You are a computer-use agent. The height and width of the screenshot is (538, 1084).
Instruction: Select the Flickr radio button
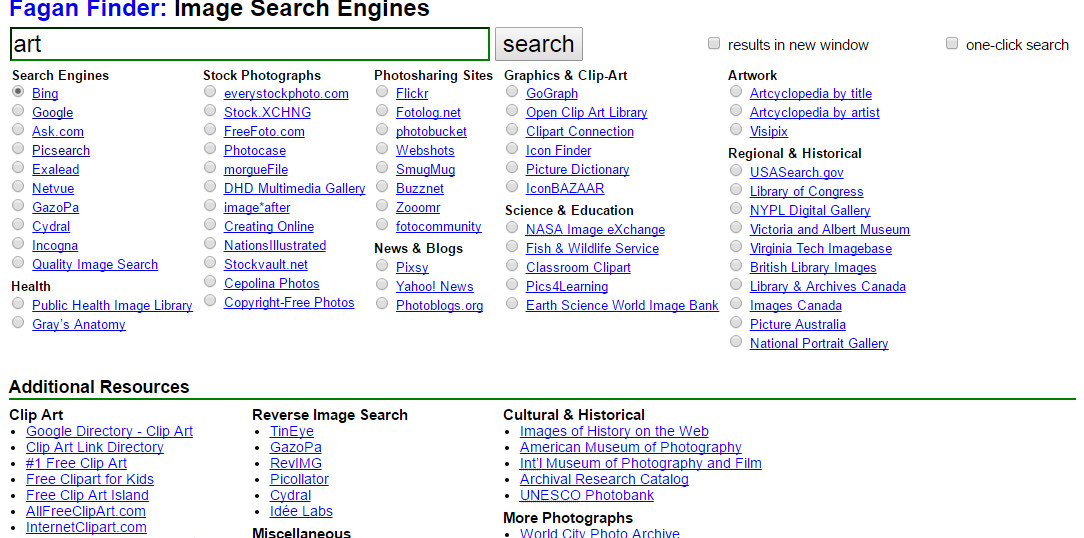[x=382, y=91]
